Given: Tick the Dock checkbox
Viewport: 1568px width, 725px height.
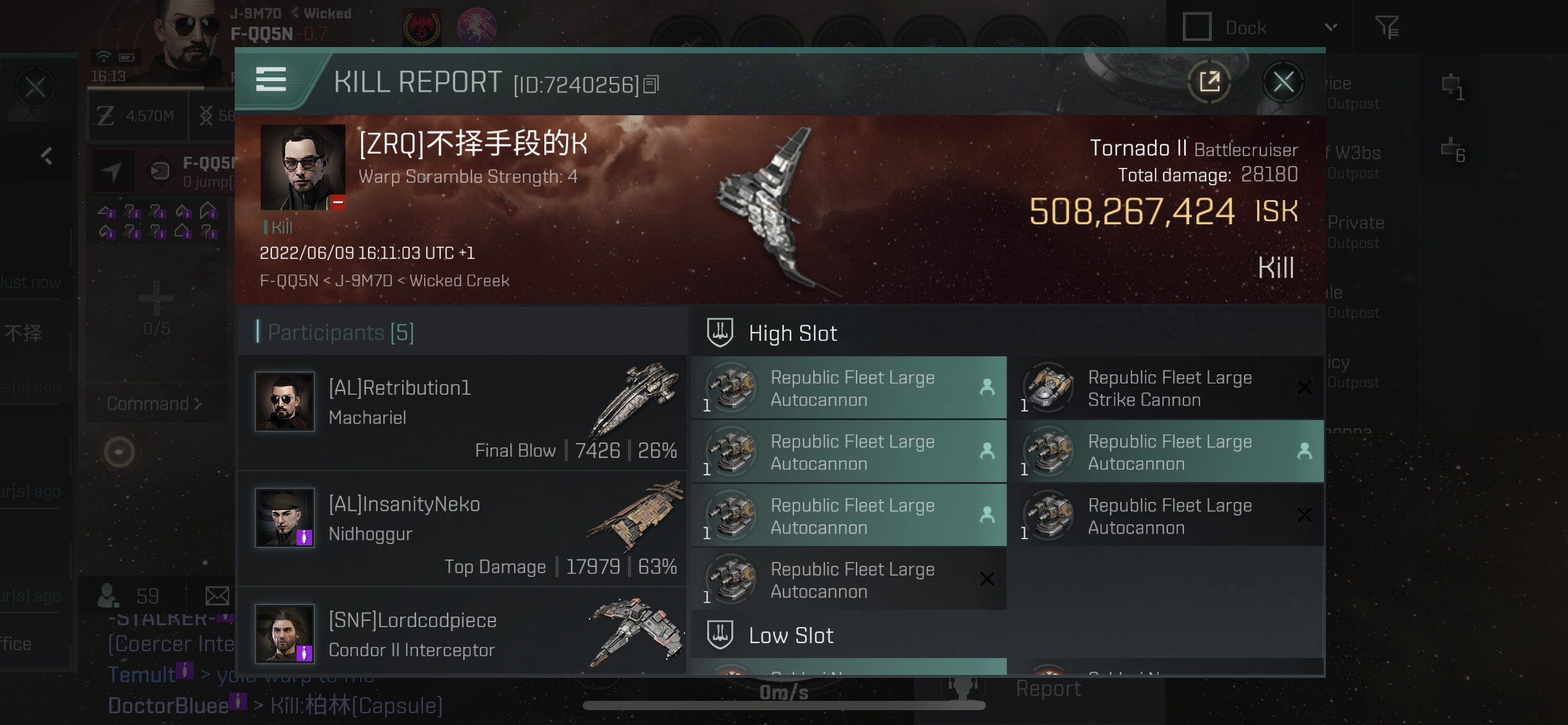Looking at the screenshot, I should 1196,27.
